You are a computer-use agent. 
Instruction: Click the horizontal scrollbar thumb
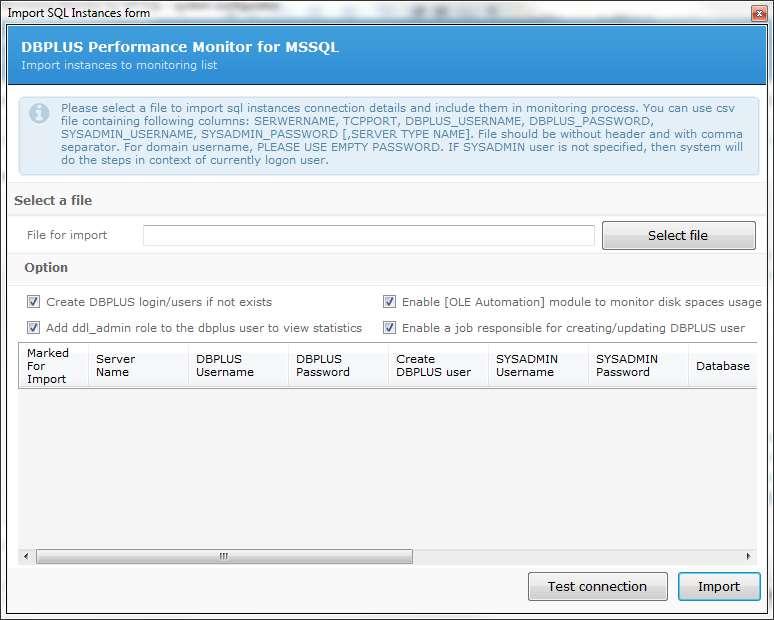coord(224,556)
